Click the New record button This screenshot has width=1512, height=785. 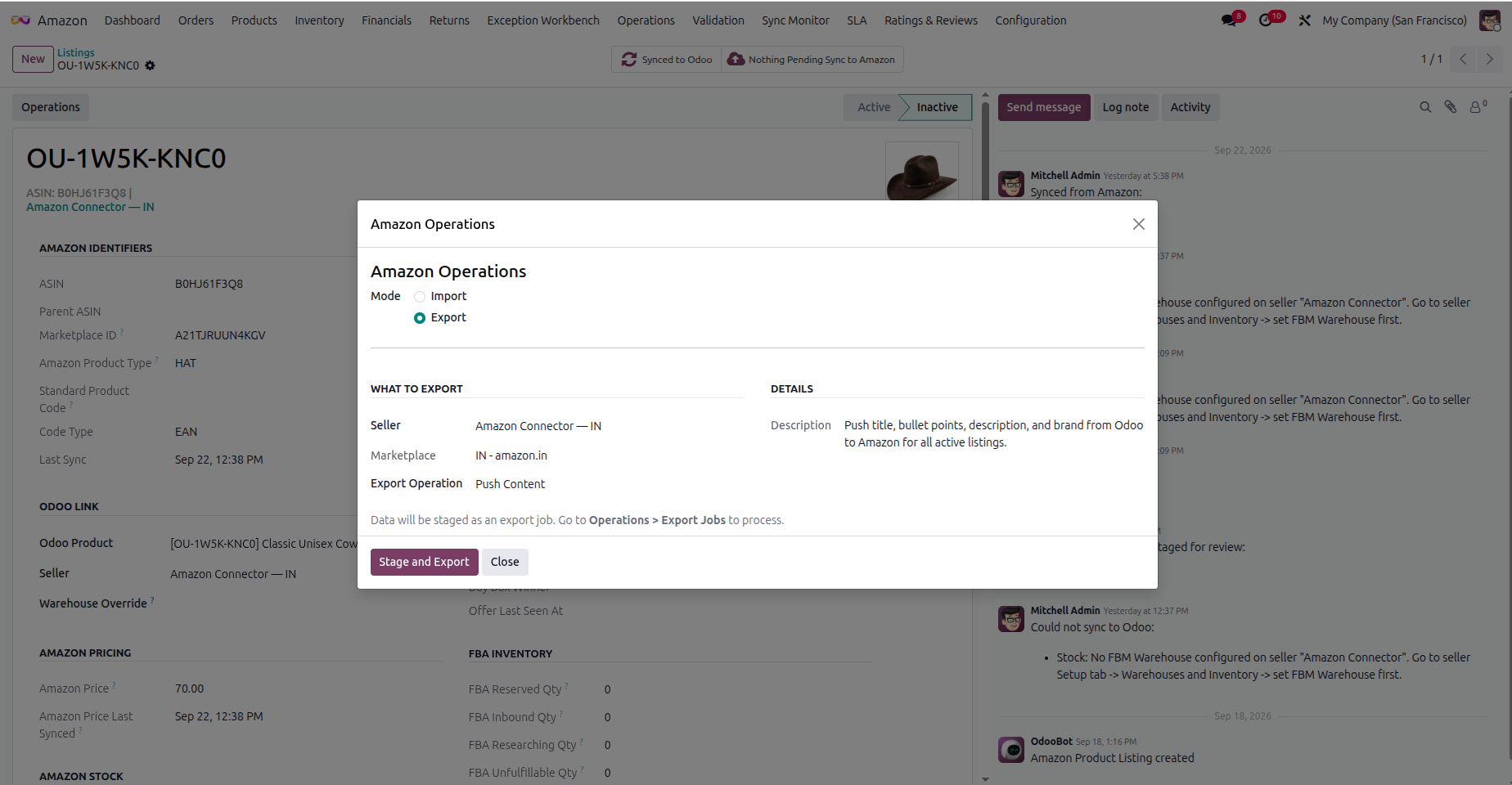click(x=33, y=59)
